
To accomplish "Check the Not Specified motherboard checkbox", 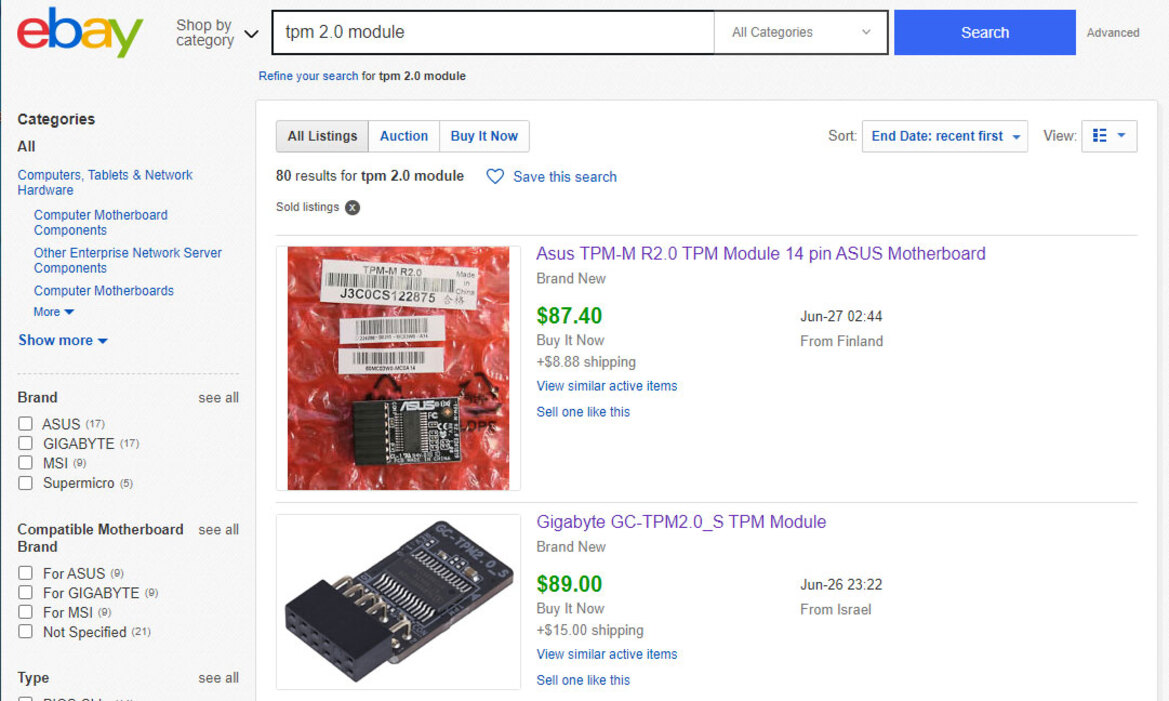I will pyautogui.click(x=24, y=632).
